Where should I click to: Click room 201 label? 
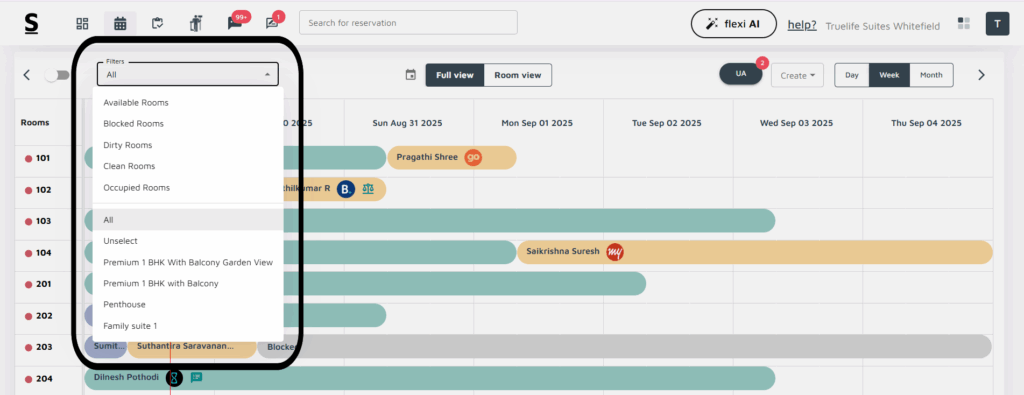(44, 284)
